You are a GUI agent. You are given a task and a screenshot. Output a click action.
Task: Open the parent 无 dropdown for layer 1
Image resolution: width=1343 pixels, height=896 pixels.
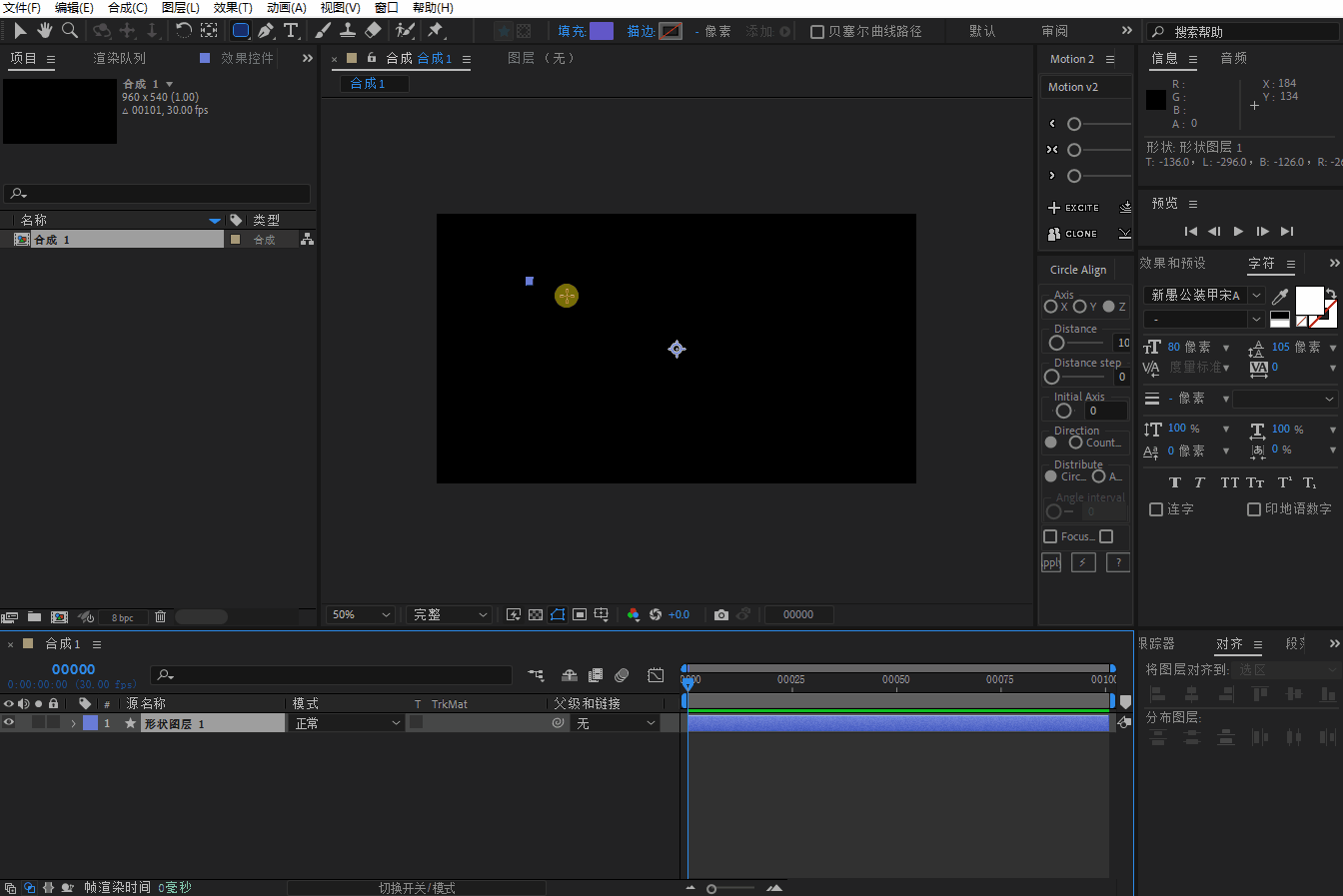click(x=616, y=723)
